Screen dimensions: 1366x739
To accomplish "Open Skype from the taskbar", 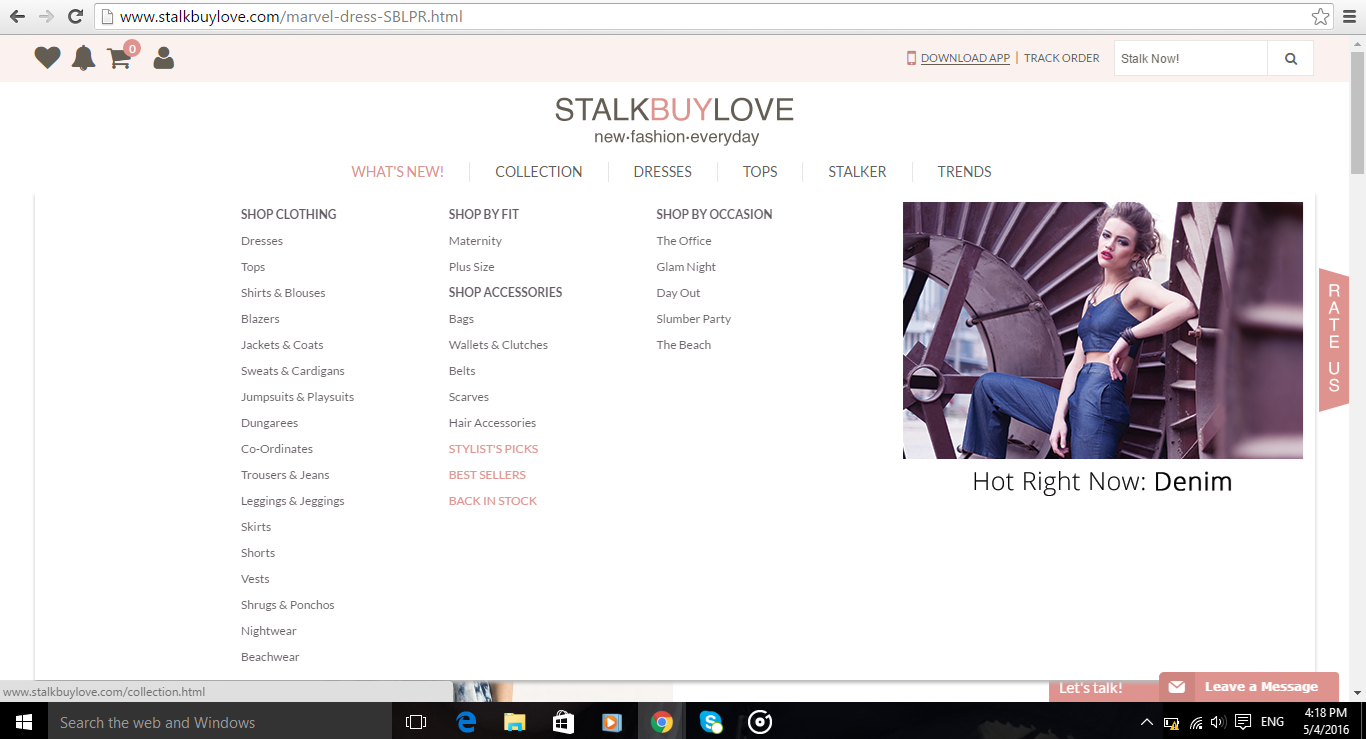I will coord(711,722).
